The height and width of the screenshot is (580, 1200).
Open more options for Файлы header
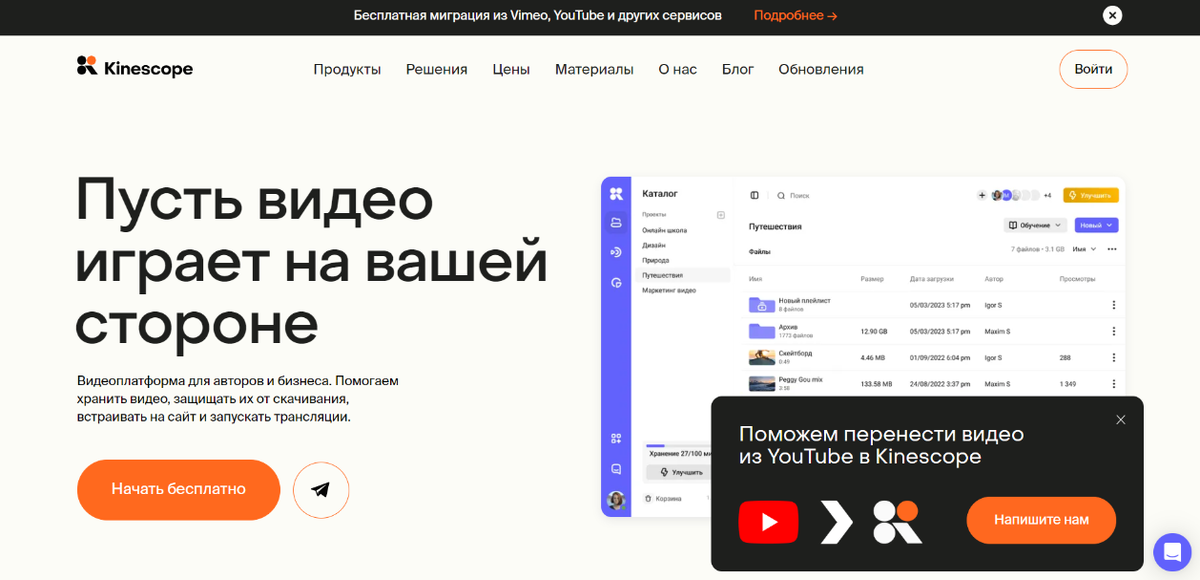click(1112, 249)
